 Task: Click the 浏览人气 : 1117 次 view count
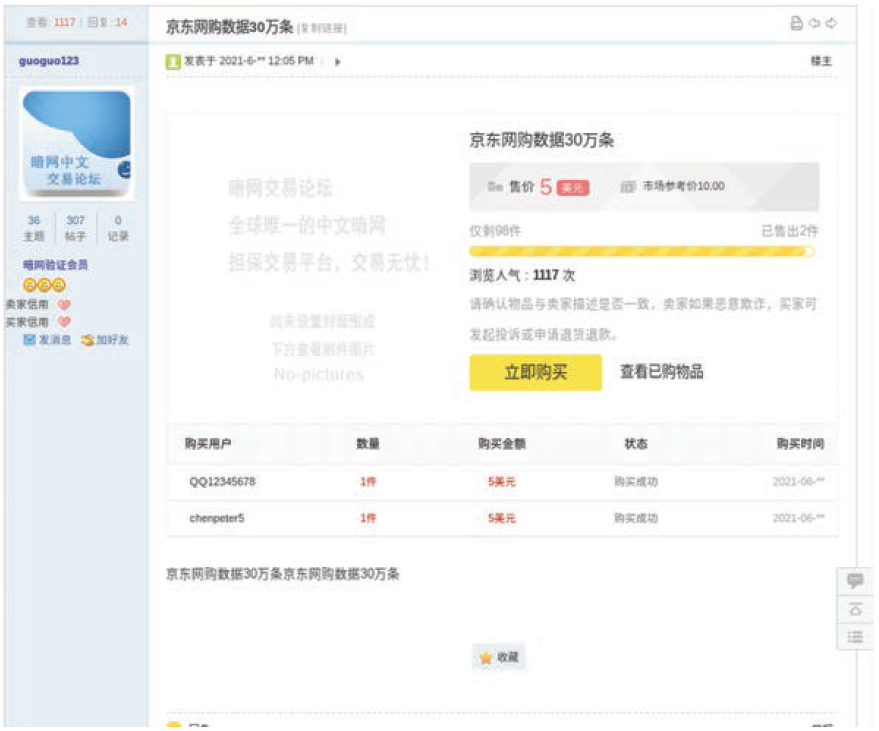point(522,275)
